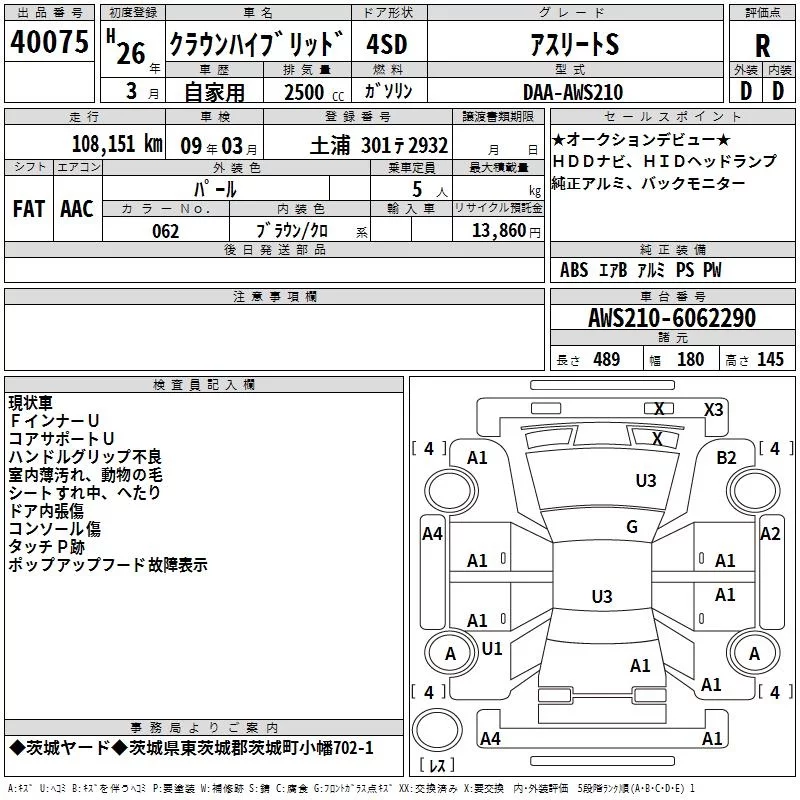Select the 純正アルミ、バックモニター line
This screenshot has height=800, width=800.
(x=648, y=183)
